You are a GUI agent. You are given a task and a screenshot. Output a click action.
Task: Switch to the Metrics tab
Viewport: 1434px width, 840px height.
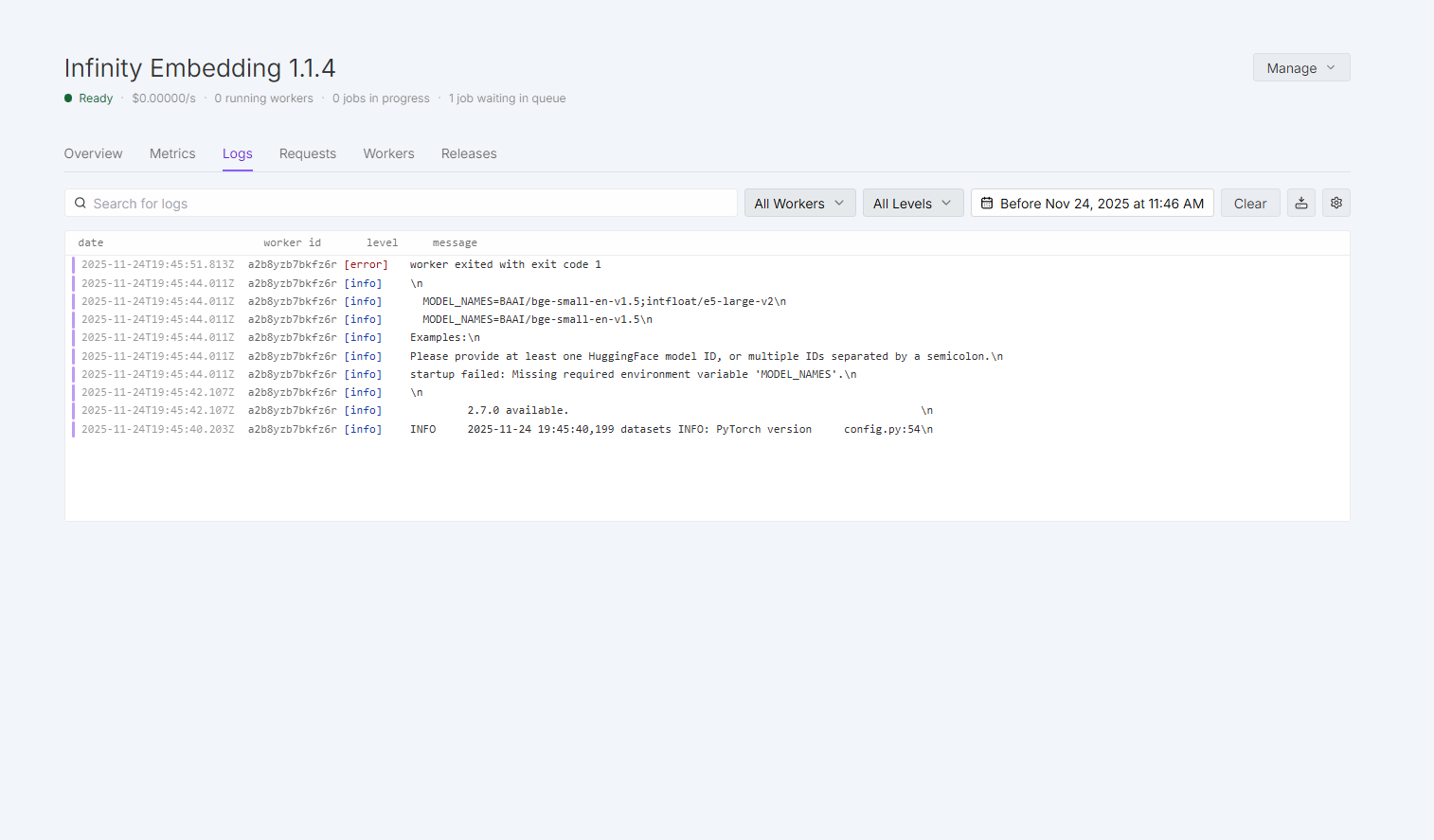(172, 153)
